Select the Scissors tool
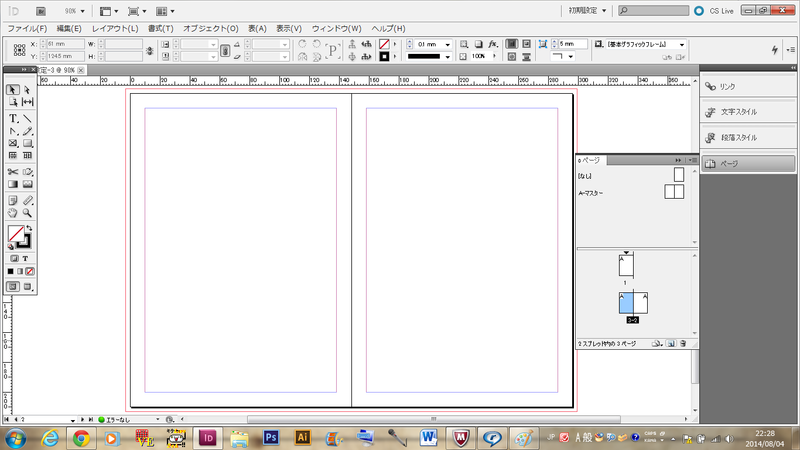The width and height of the screenshot is (800, 450). click(13, 172)
